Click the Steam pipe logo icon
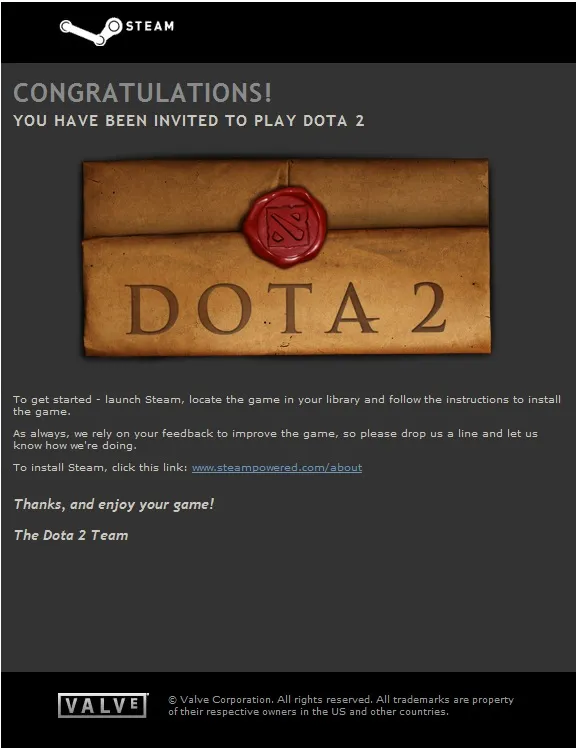The image size is (577, 749). [91, 32]
